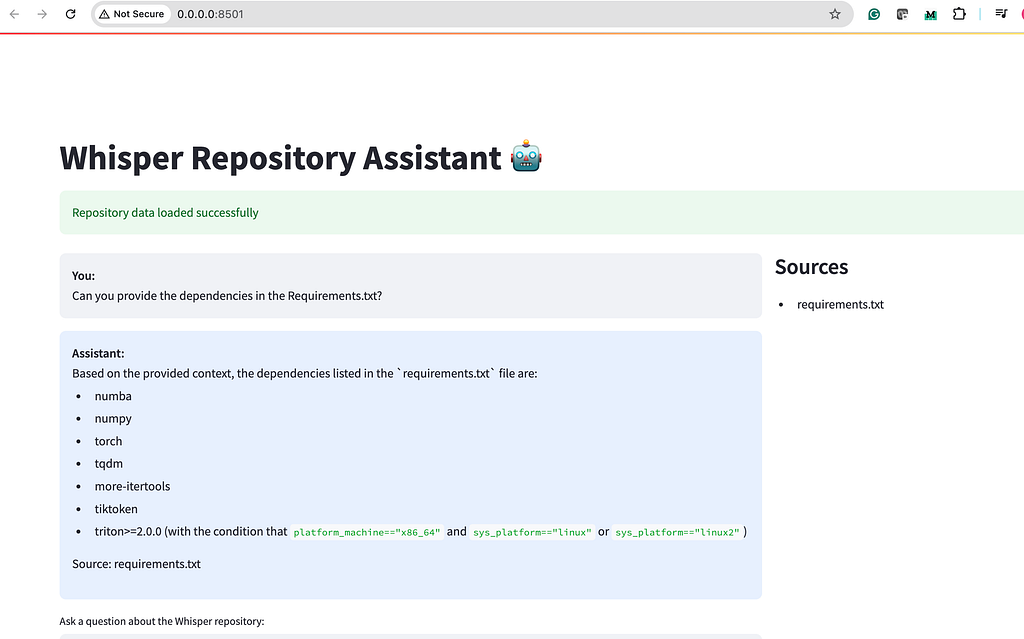This screenshot has height=639, width=1024.
Task: Select the 'tqdm' dependency bullet
Action: point(108,464)
